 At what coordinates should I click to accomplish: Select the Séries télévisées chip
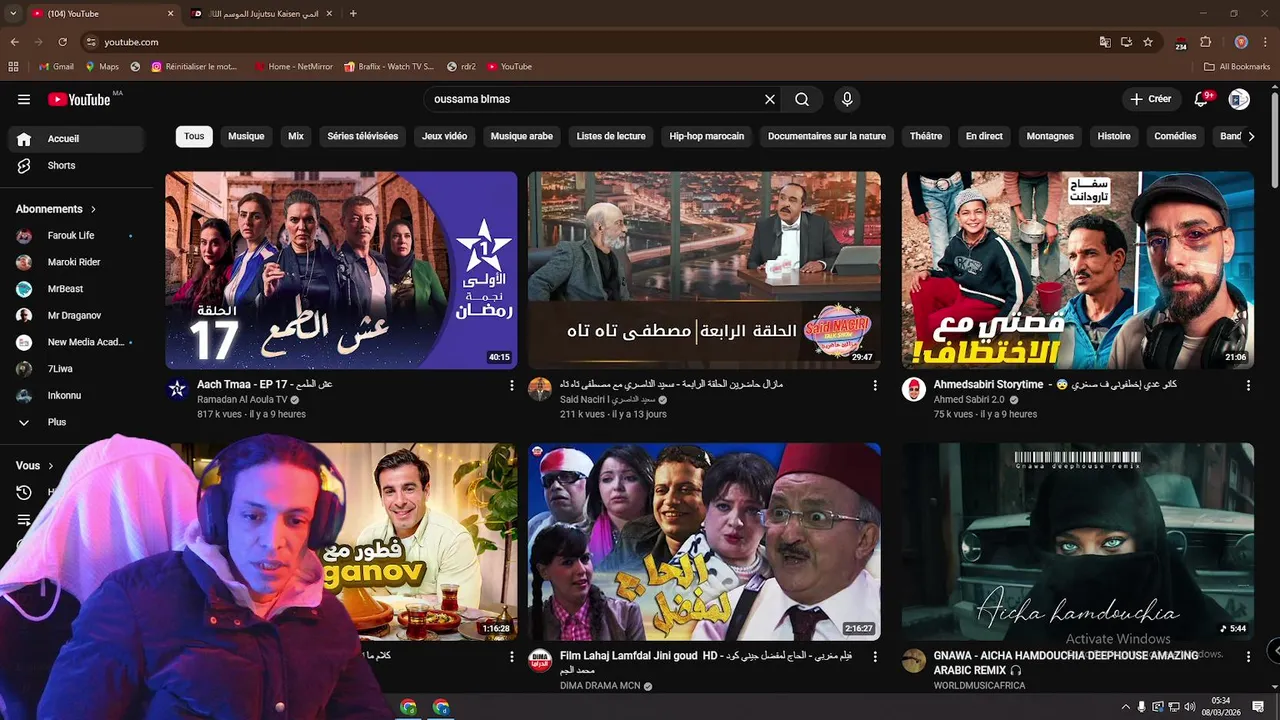click(363, 136)
